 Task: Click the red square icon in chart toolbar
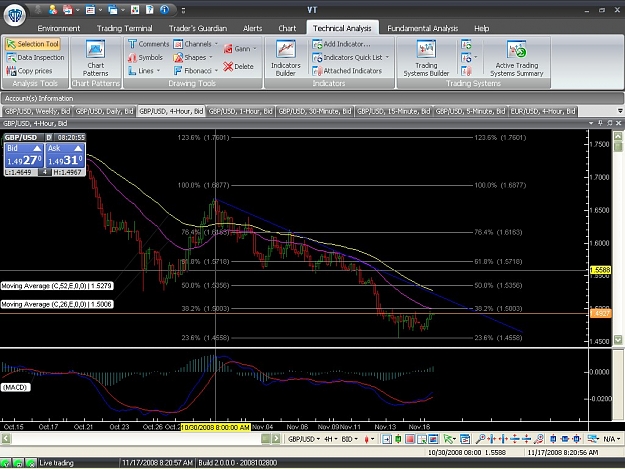[x=410, y=439]
